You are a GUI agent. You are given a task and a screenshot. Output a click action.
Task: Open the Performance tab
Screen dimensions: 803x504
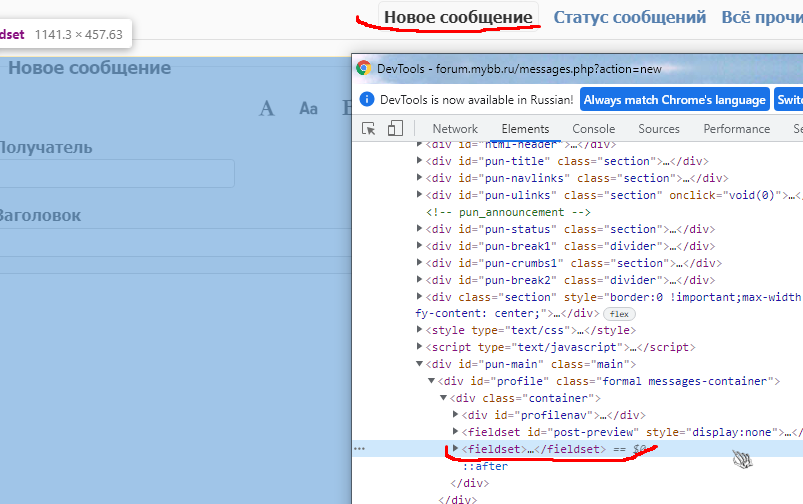coord(736,129)
